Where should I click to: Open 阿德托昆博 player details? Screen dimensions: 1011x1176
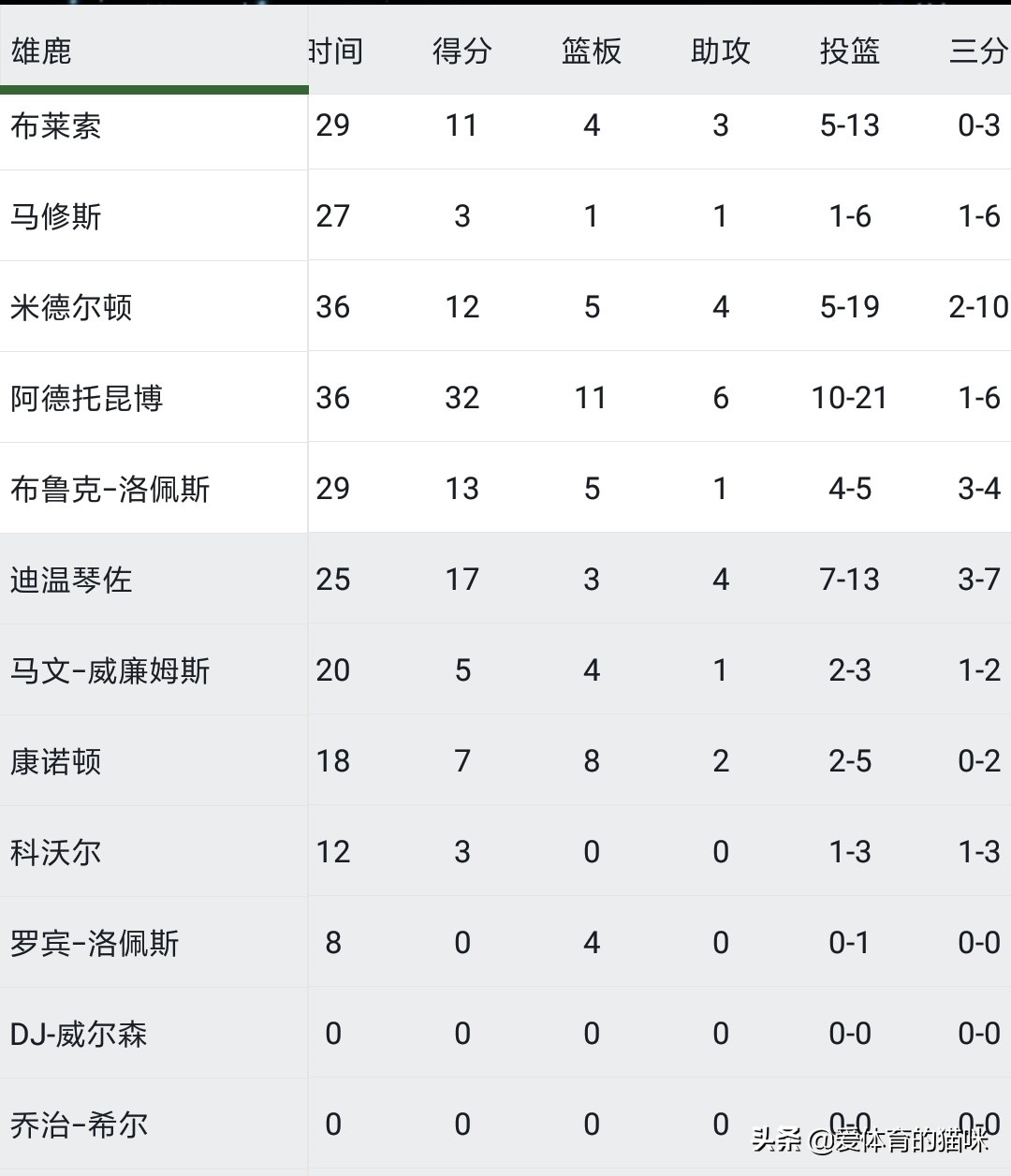pos(86,398)
